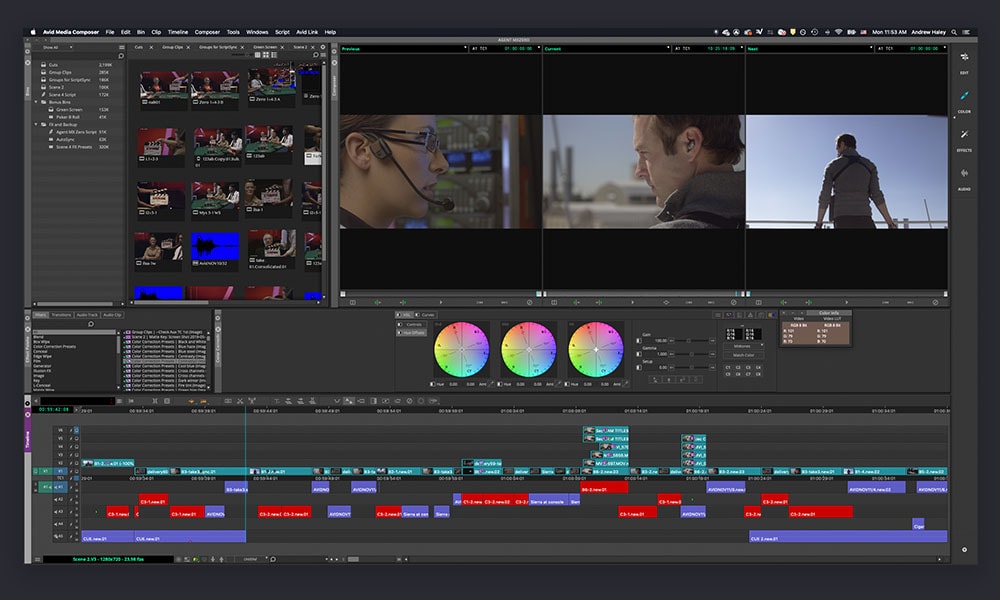Click the middle color wheel

(x=528, y=349)
